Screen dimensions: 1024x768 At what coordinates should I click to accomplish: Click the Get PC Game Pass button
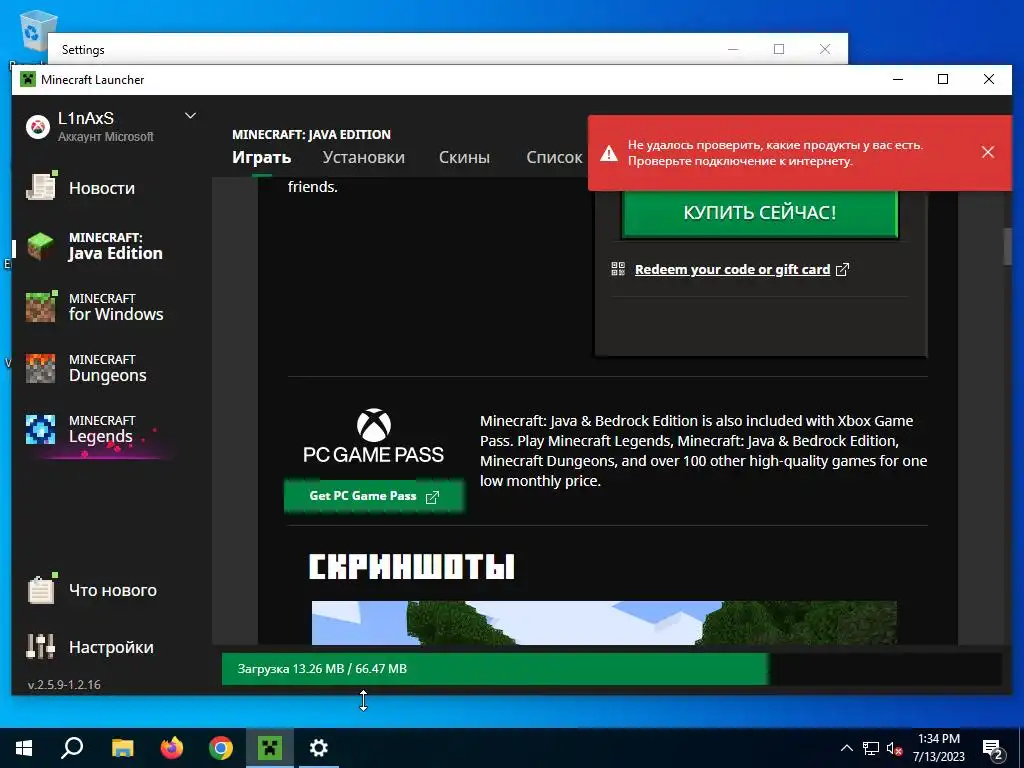click(x=374, y=496)
